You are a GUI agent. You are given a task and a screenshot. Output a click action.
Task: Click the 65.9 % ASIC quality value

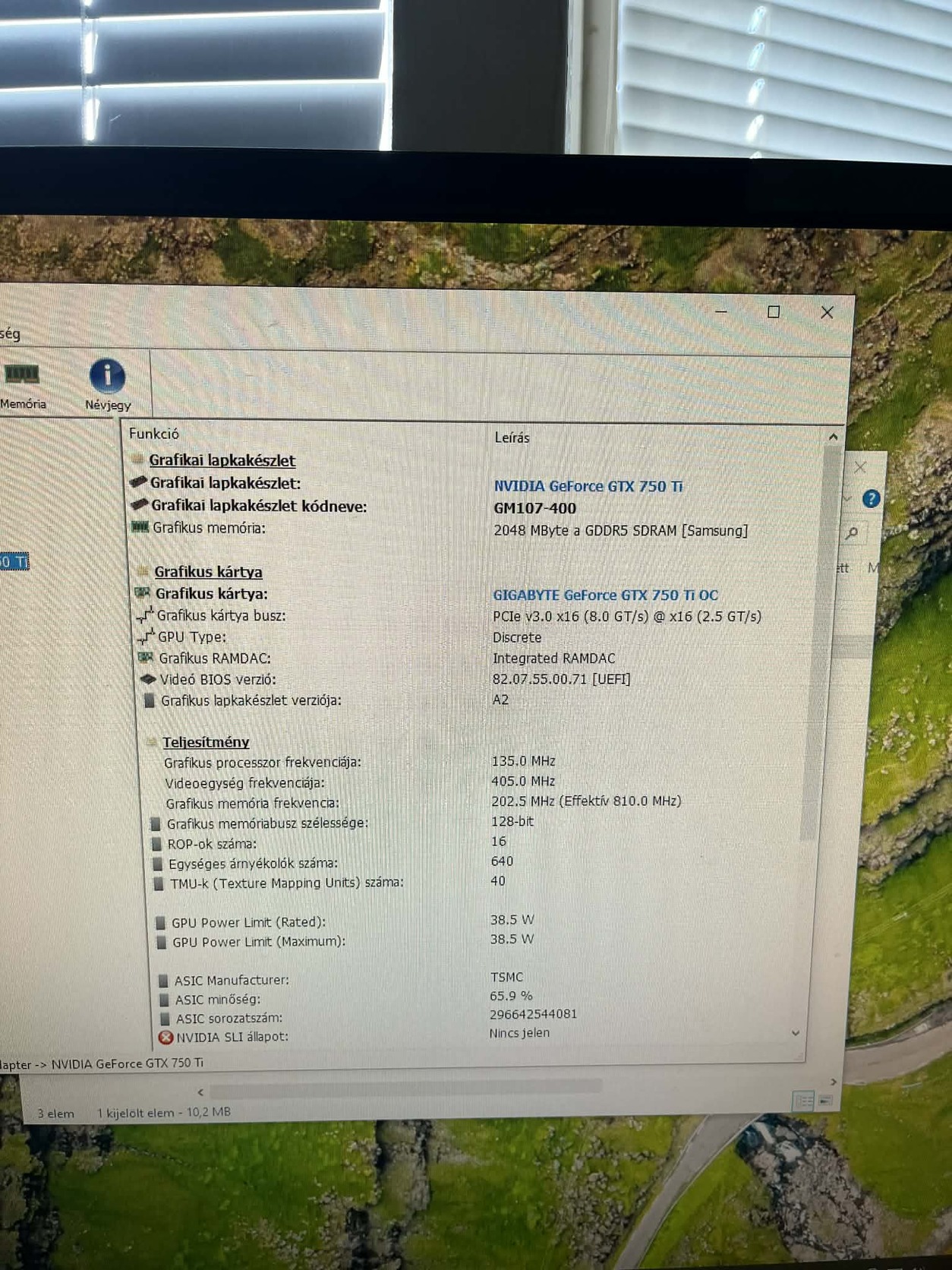point(511,996)
